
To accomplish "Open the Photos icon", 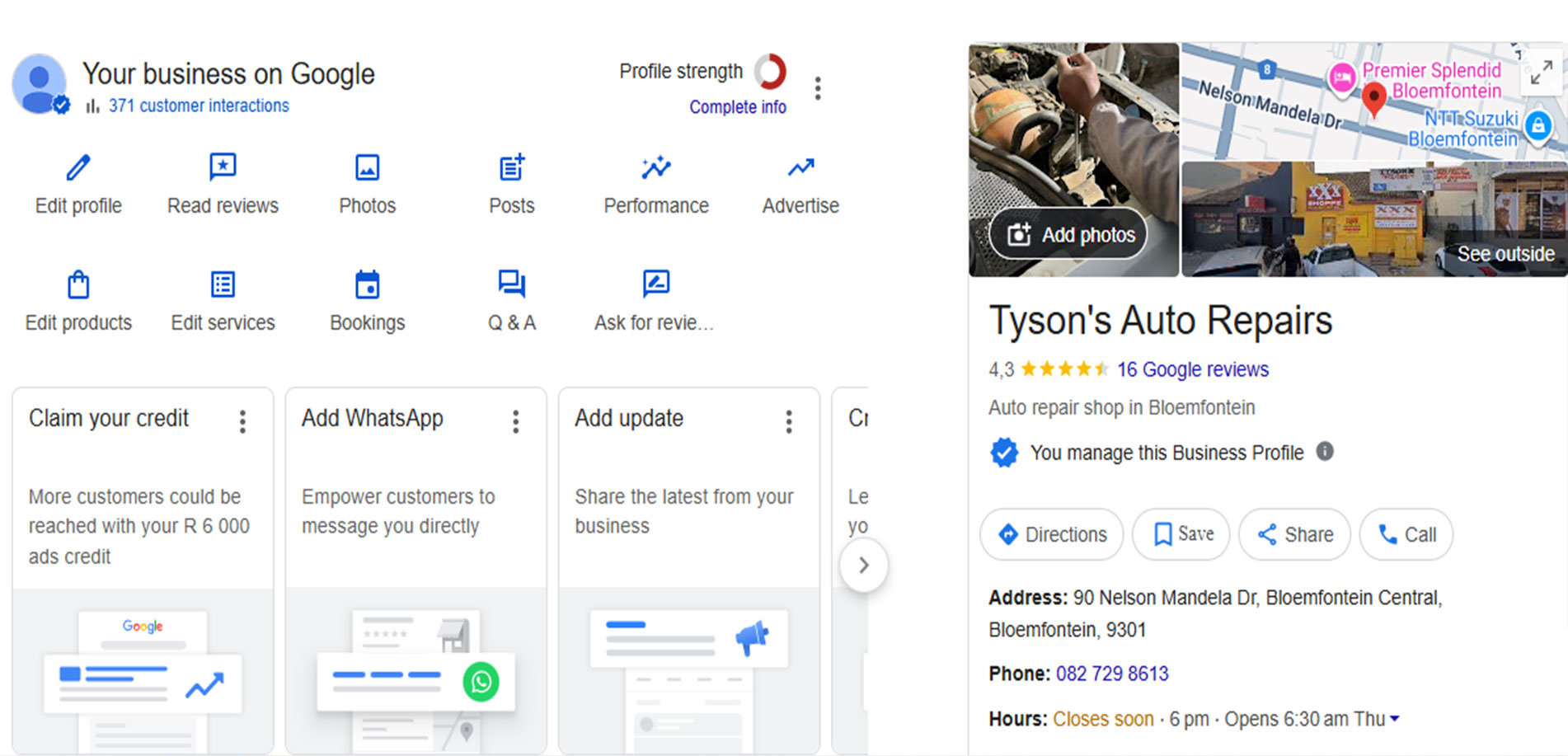I will click(x=367, y=168).
